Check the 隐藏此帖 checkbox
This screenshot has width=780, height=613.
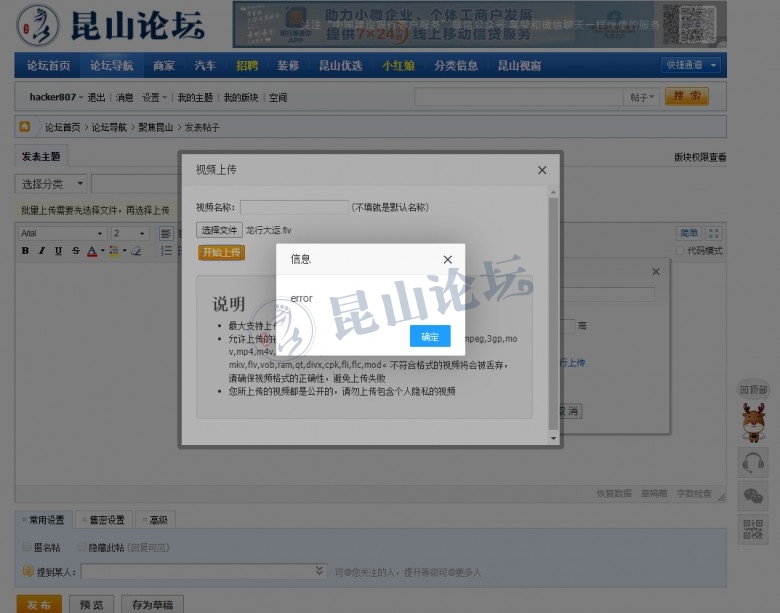[80, 548]
